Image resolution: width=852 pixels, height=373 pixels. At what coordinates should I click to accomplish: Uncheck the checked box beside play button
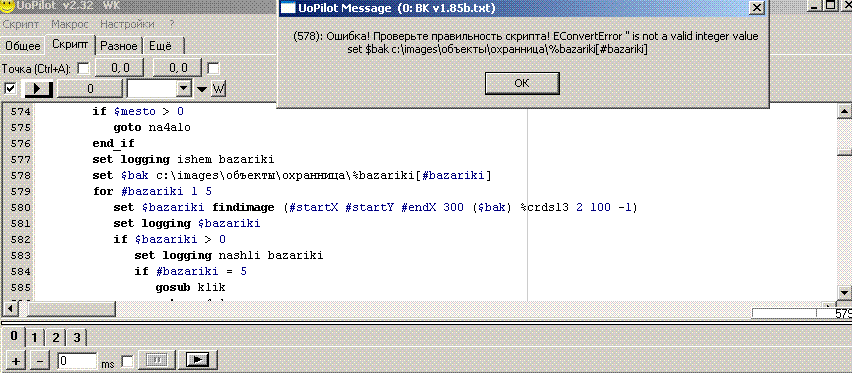point(10,88)
